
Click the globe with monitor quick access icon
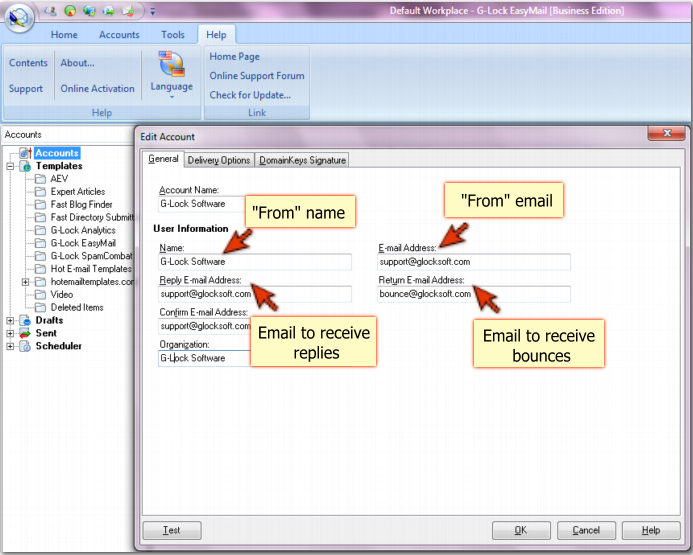(89, 11)
